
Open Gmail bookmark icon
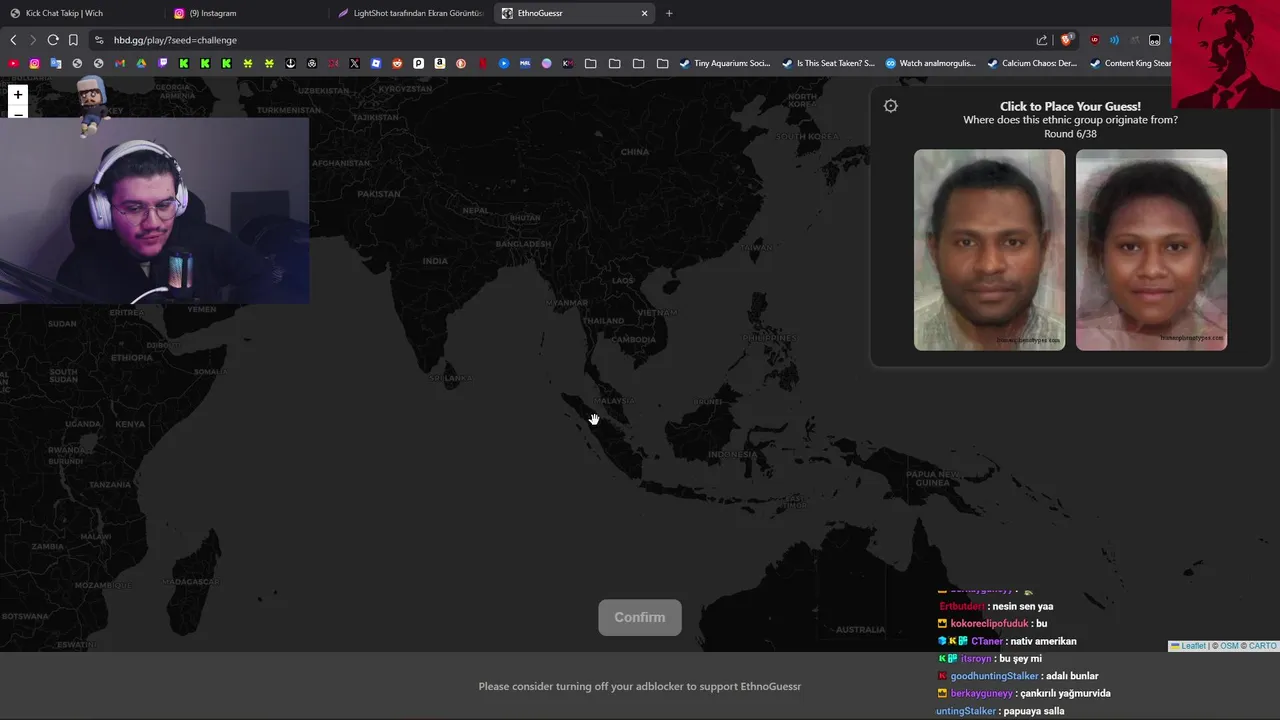pos(120,63)
